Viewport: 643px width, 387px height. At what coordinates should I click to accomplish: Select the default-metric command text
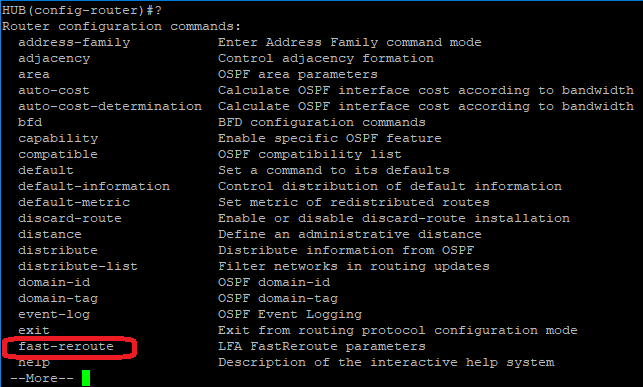[x=74, y=203]
